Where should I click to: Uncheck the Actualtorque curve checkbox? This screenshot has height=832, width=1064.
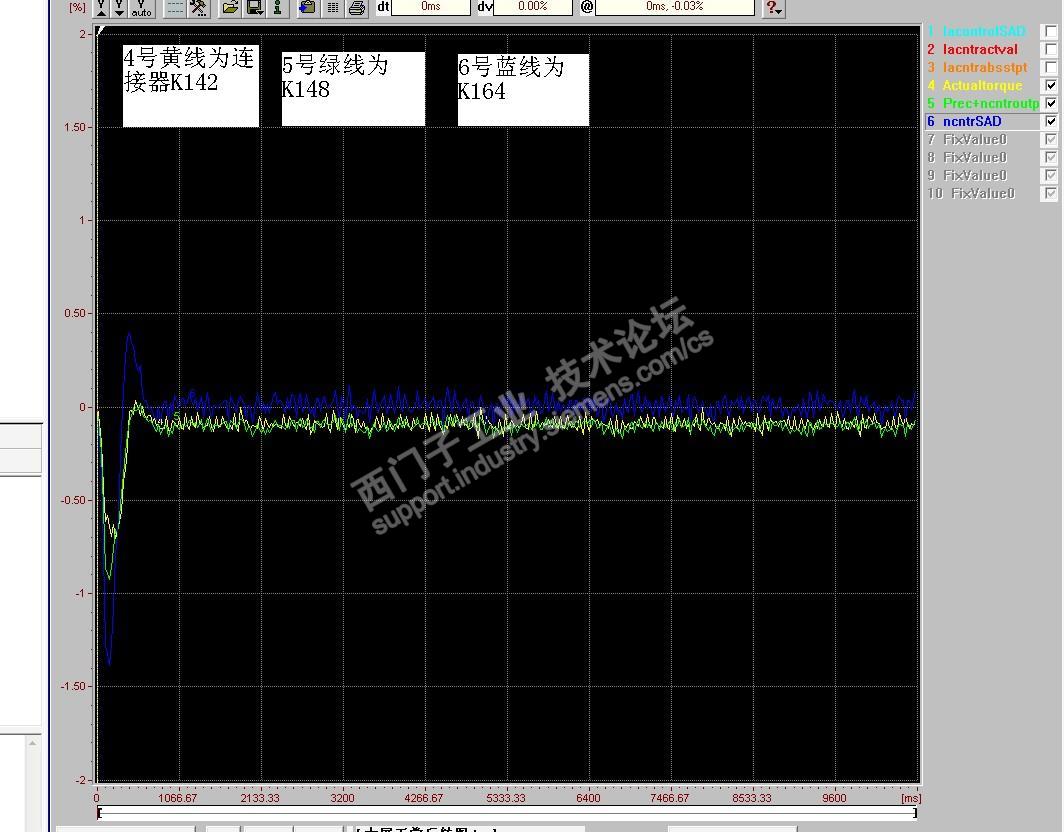pos(1050,86)
